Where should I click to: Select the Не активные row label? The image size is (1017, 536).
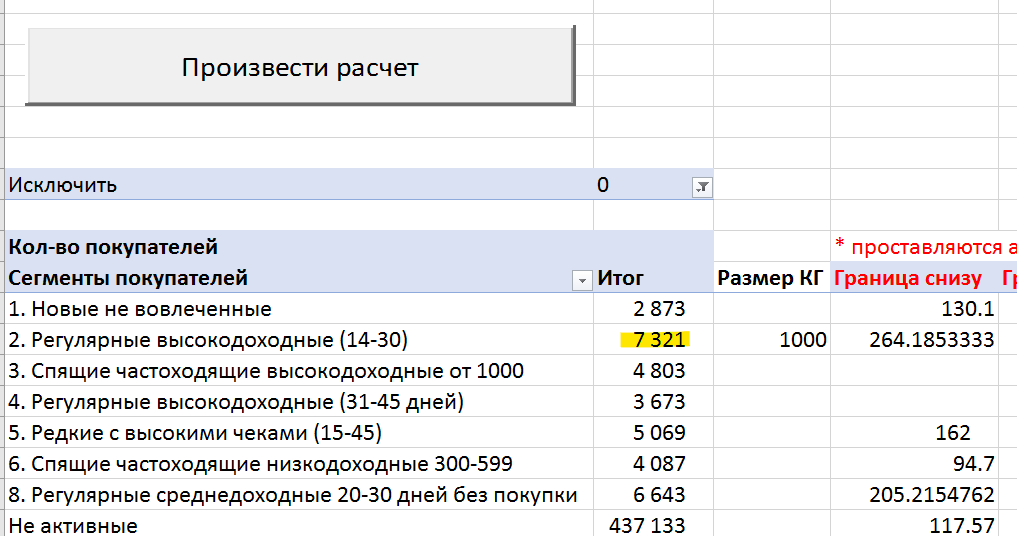[x=72, y=525]
